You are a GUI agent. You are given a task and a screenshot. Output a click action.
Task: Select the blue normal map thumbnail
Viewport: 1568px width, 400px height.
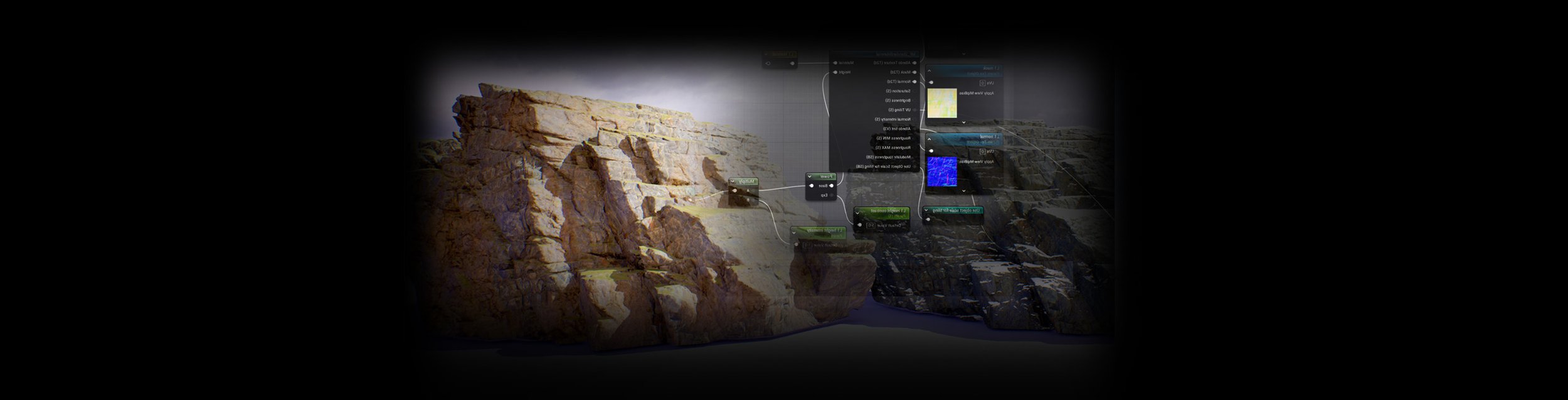tap(942, 171)
